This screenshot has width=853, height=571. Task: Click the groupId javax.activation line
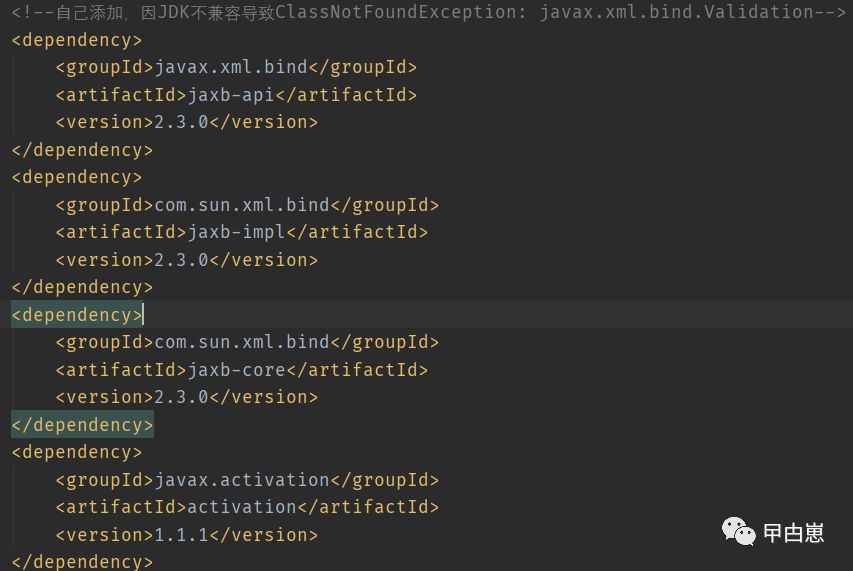[247, 480]
